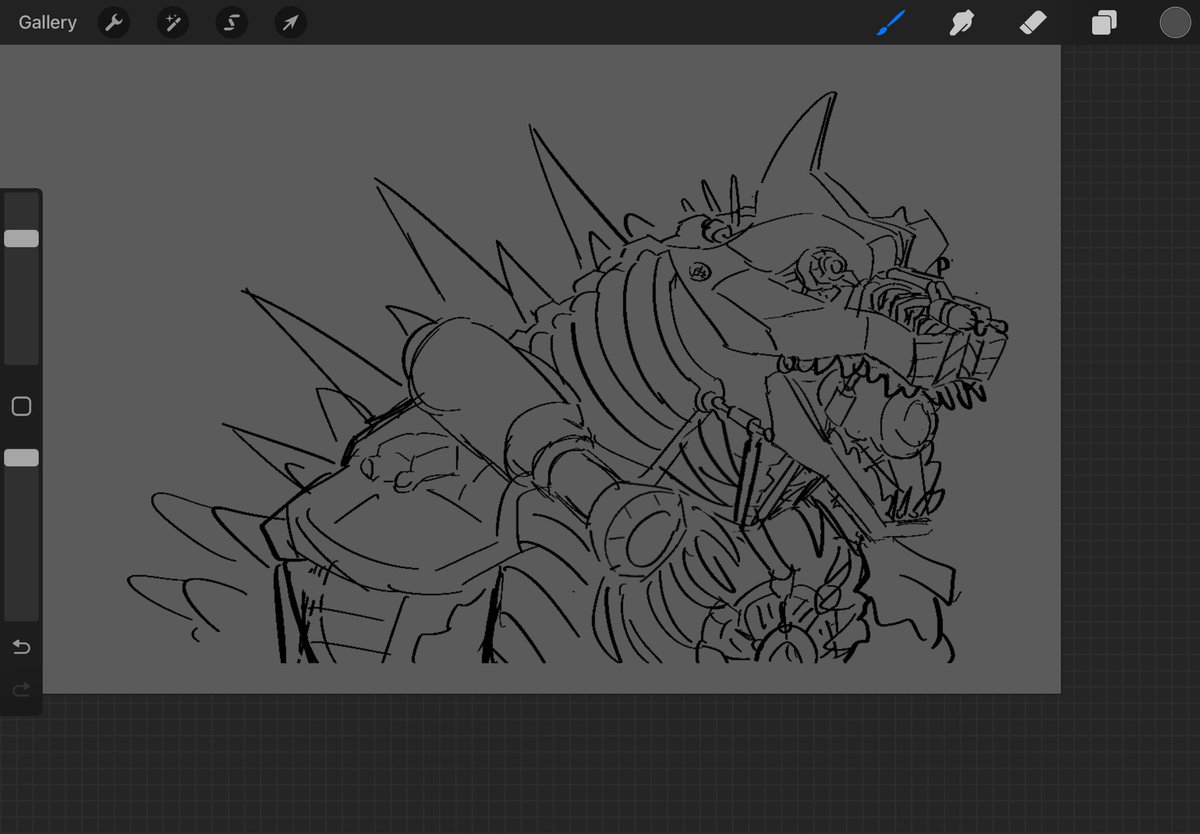Adjust the brush opacity slider handle
The image size is (1200, 834).
click(x=21, y=457)
